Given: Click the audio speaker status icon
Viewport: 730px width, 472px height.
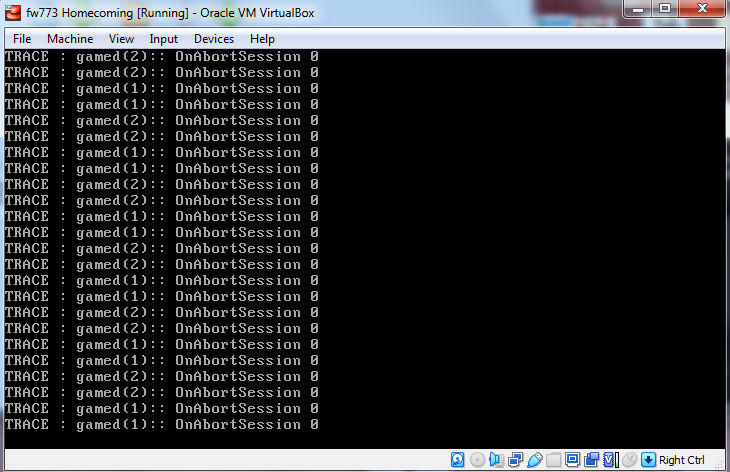Looking at the screenshot, I should tap(496, 460).
